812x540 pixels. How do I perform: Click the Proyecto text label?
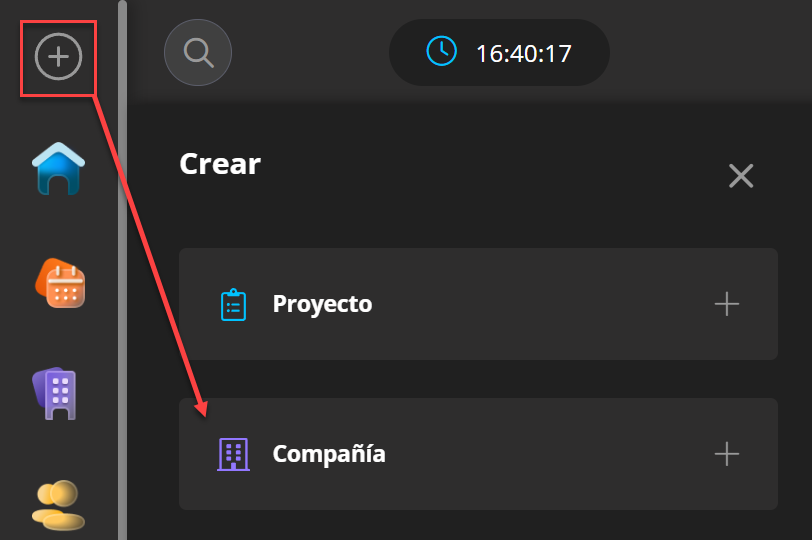322,304
